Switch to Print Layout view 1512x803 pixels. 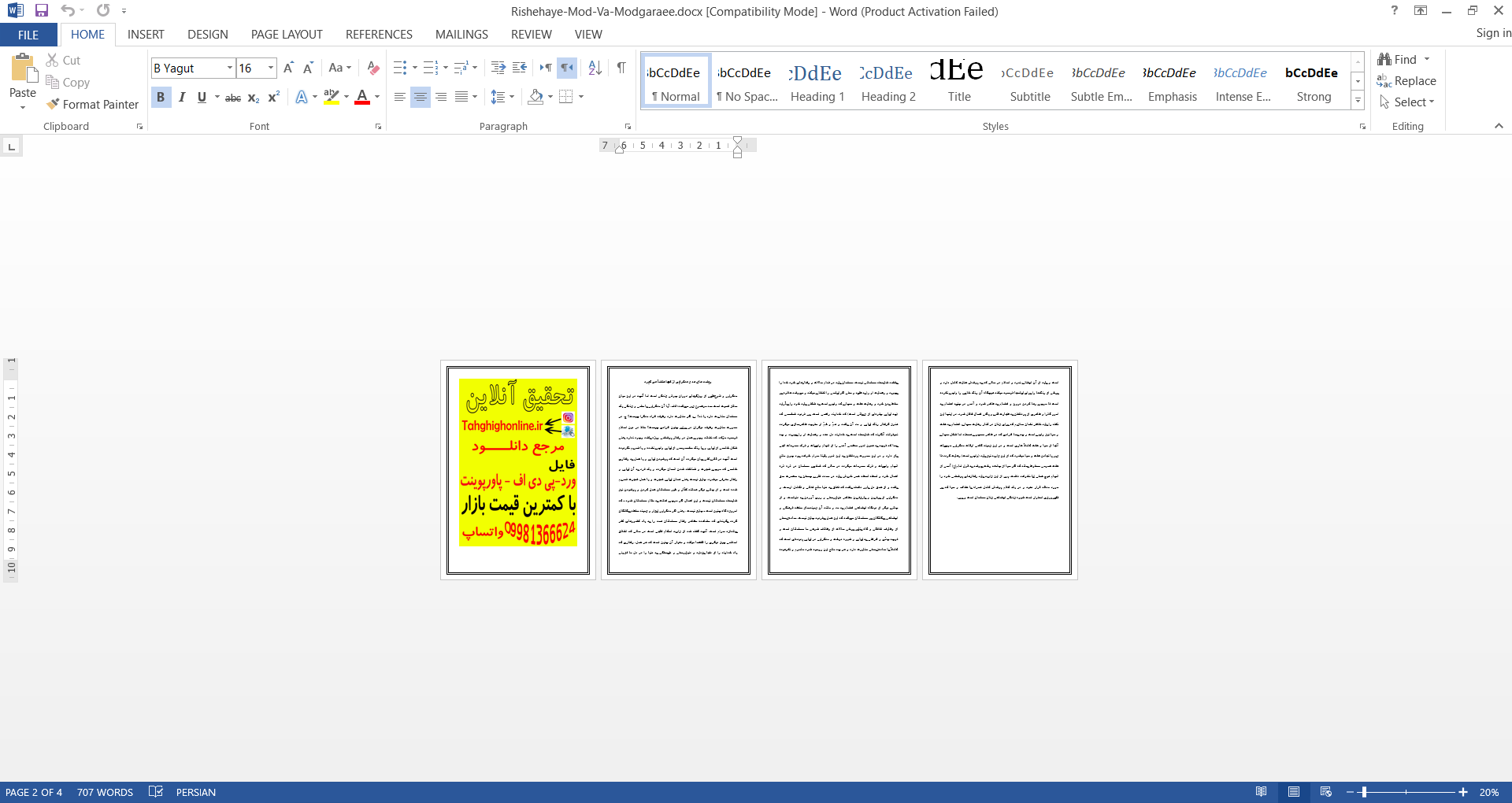(1294, 792)
